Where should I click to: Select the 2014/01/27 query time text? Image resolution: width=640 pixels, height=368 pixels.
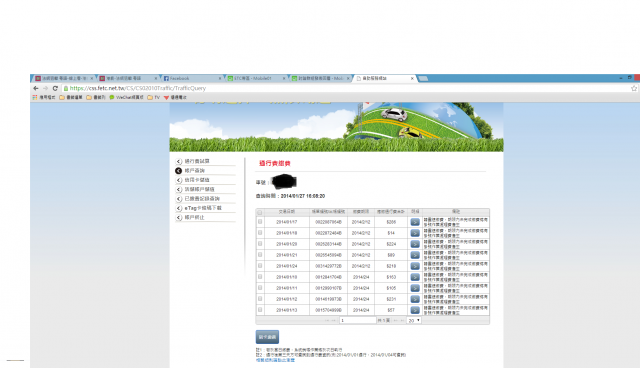(303, 196)
